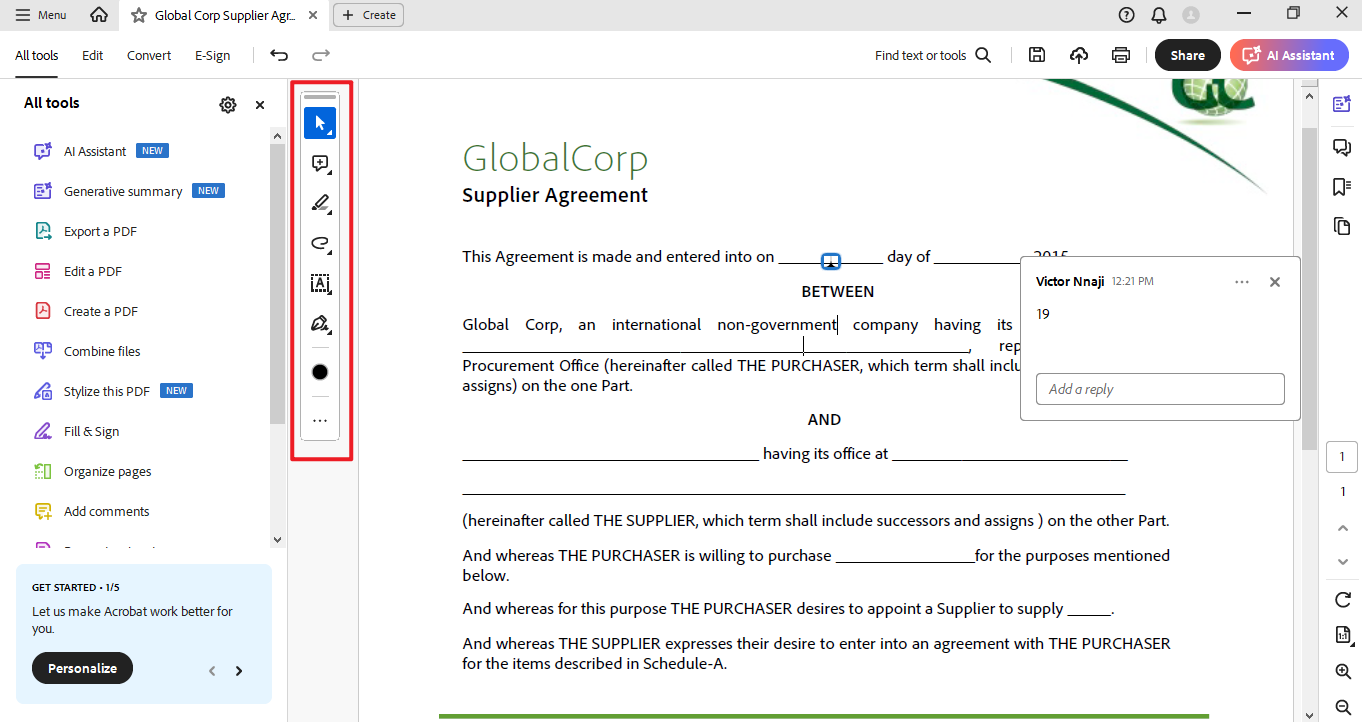Select the Sign pen tool
Screen dimensions: 1362x722
(x=320, y=324)
